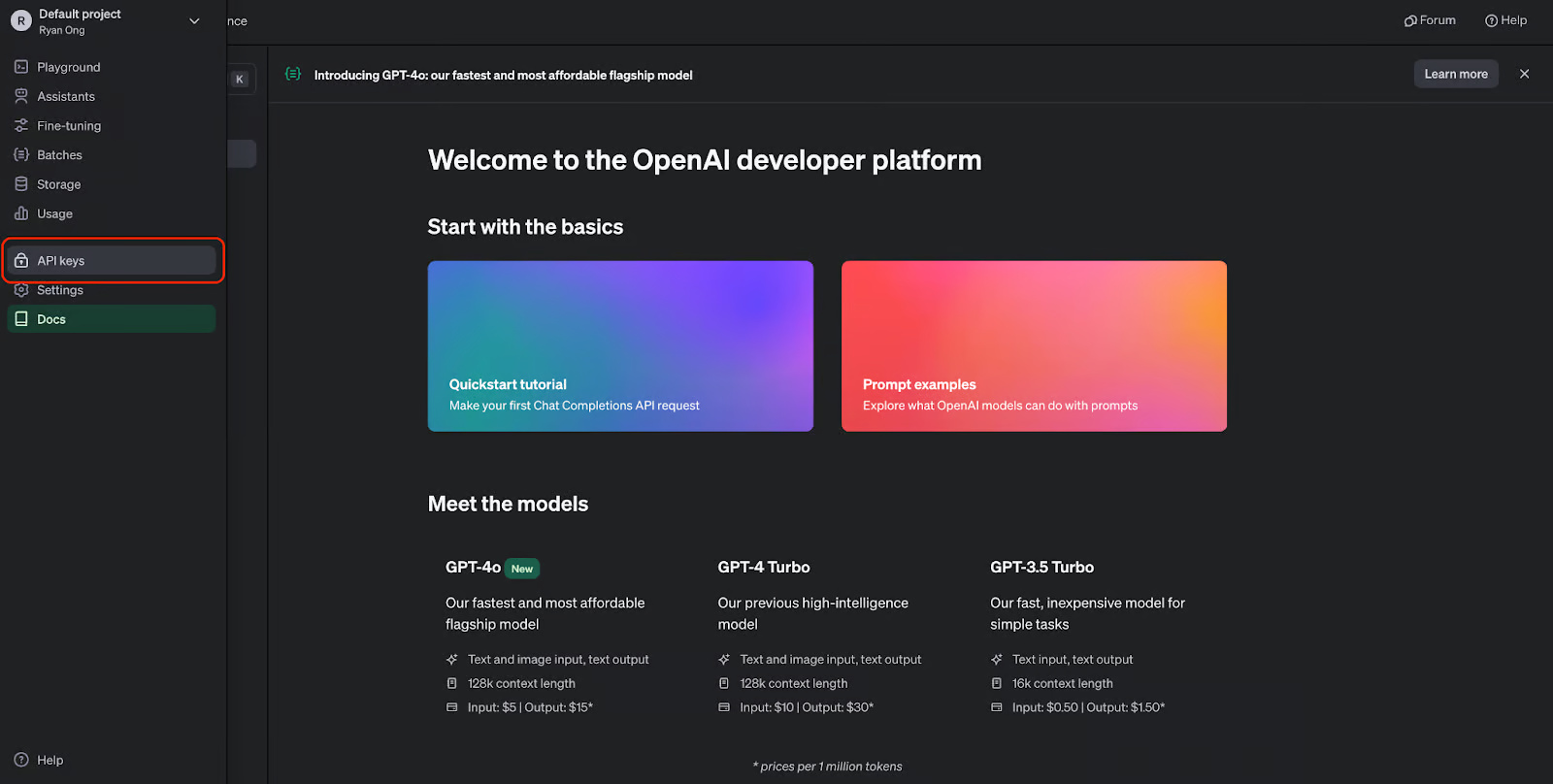Click the Settings gear icon
This screenshot has width=1553, height=784.
21,289
